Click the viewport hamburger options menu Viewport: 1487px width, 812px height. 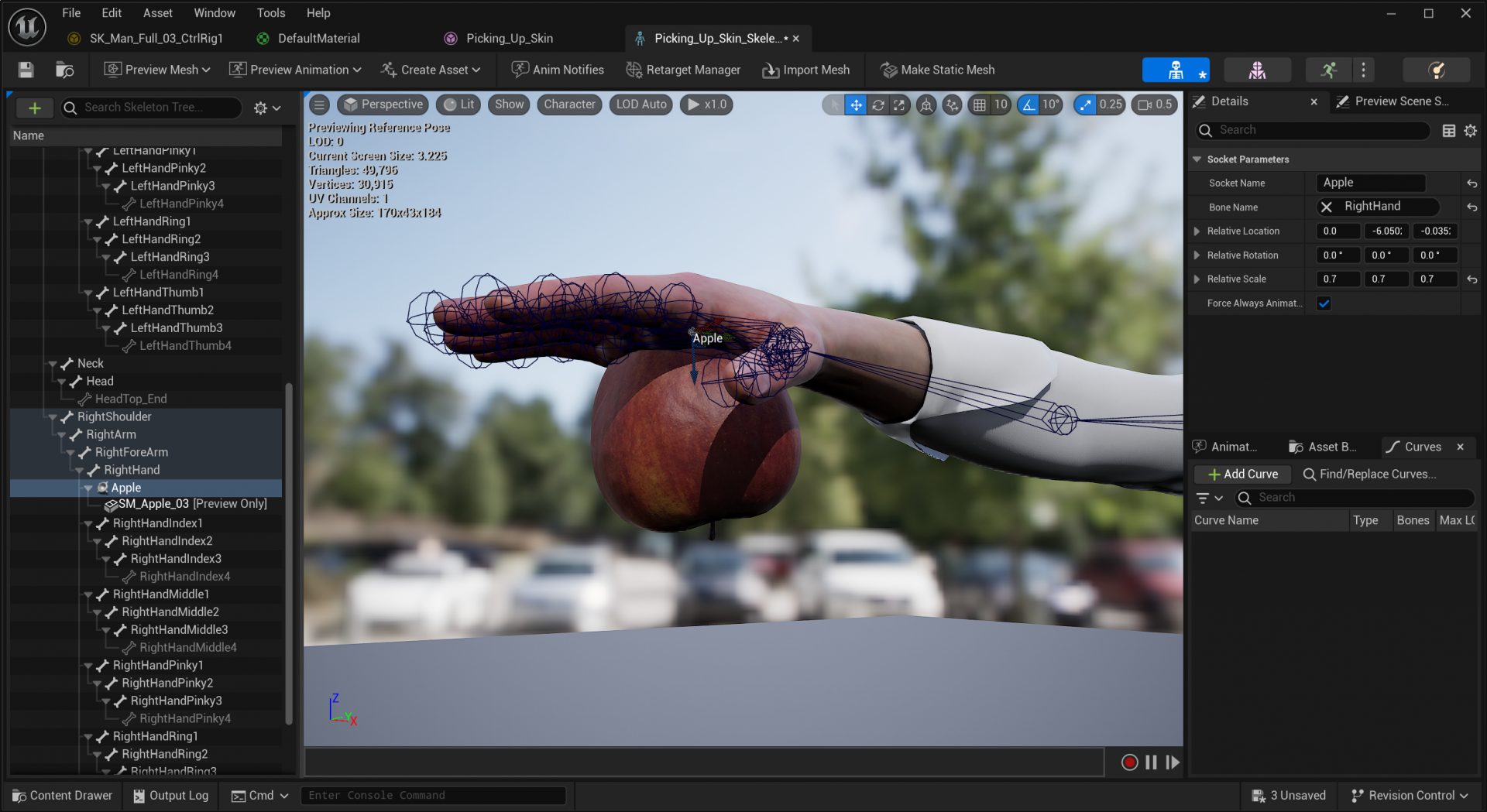319,104
